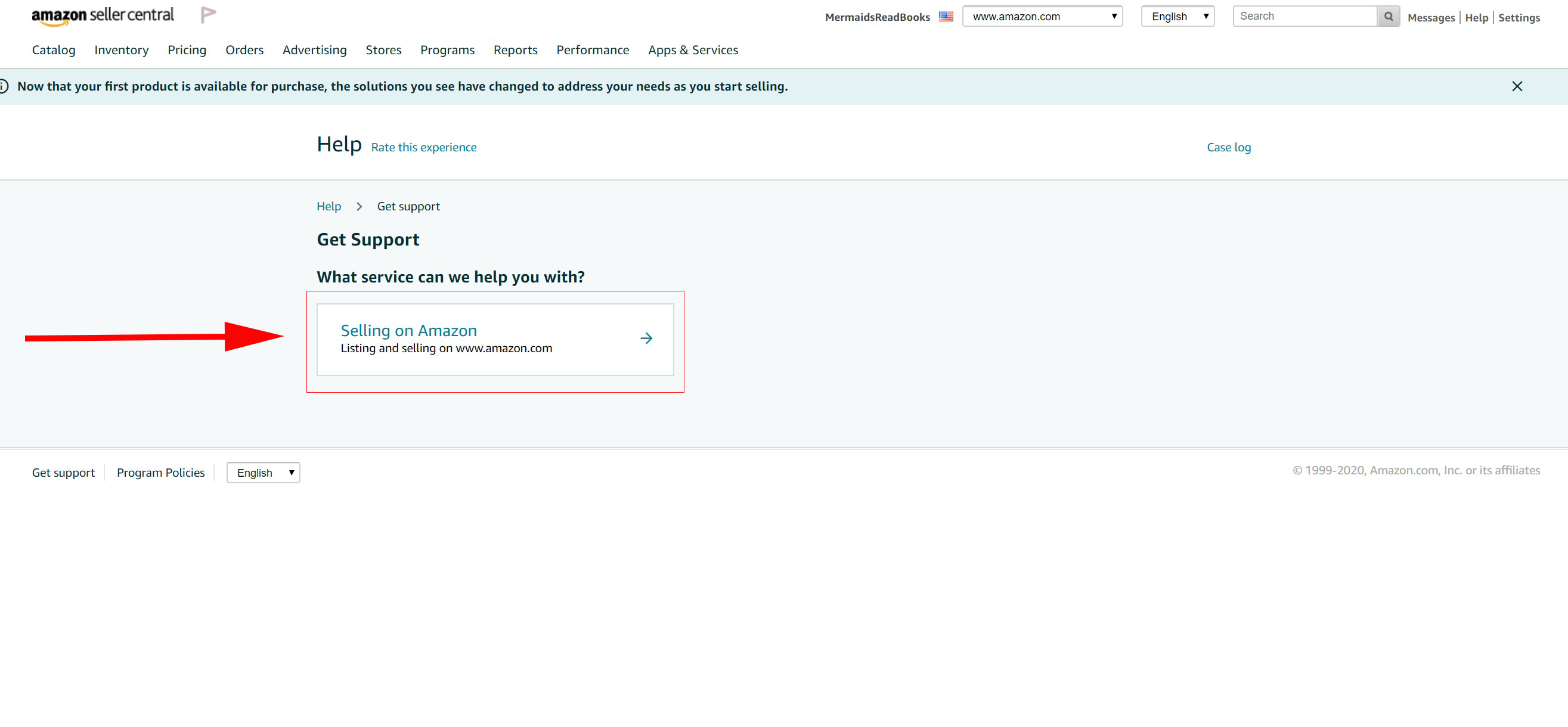Screen dimensions: 1568x727
Task: Click the Help breadcrumb link
Action: coord(329,206)
